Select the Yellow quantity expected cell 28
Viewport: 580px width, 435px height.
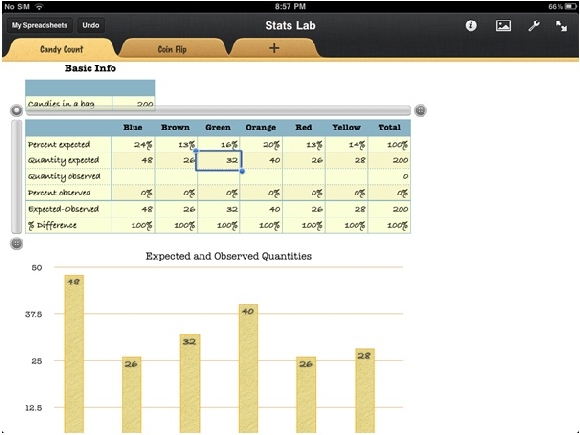[347, 160]
